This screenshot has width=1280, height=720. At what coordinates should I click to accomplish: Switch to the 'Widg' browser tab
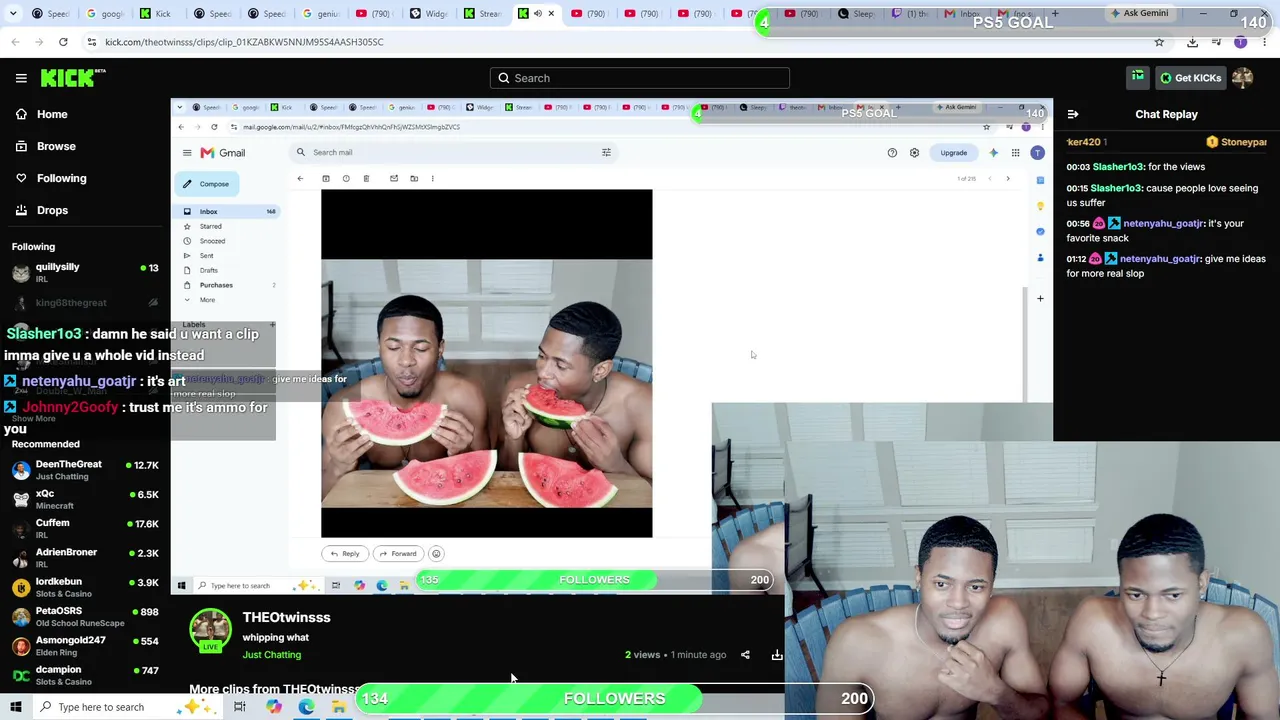[x=429, y=14]
